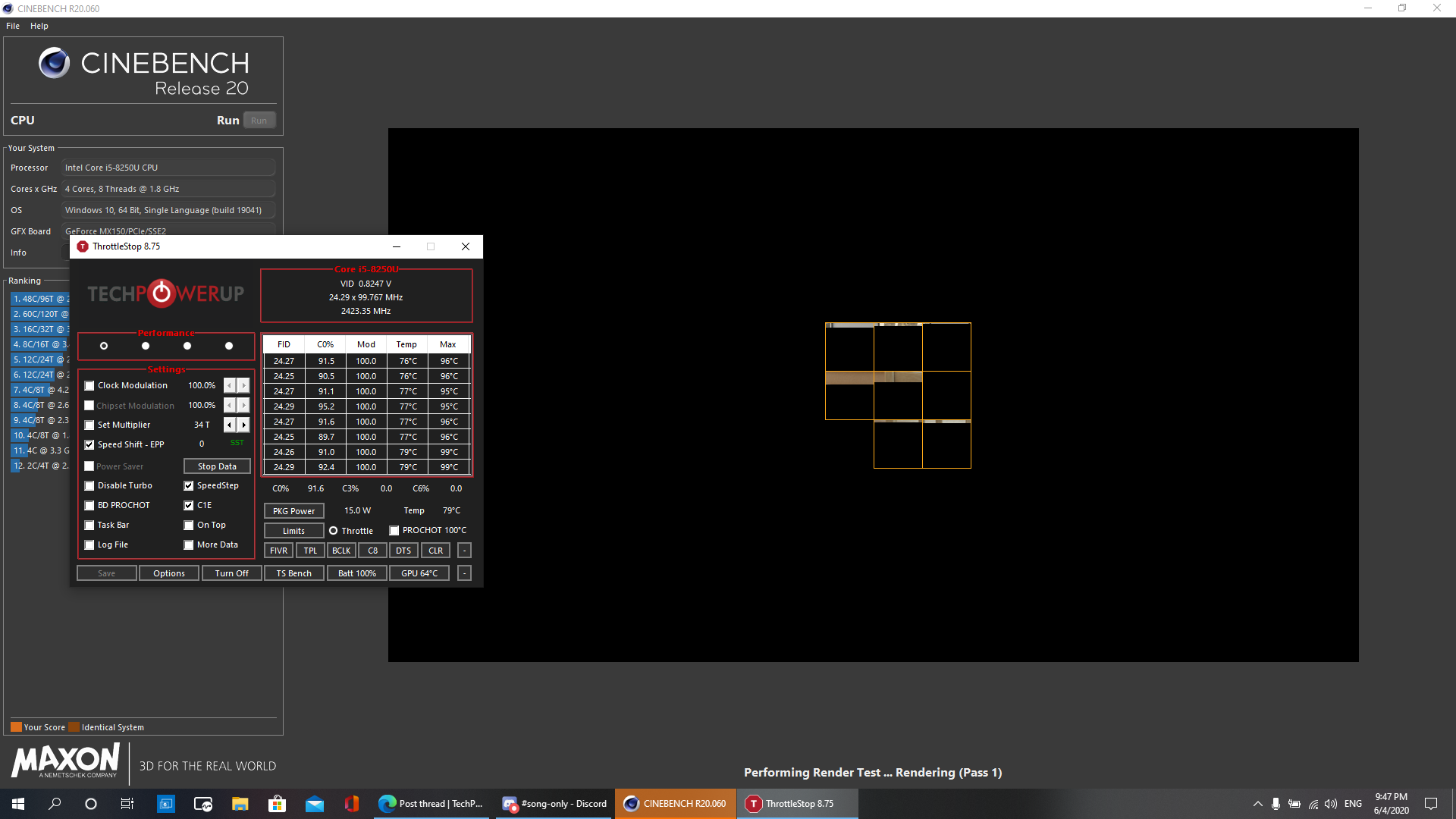Switch to Discord #song-only window
The height and width of the screenshot is (819, 1456).
pyautogui.click(x=555, y=804)
